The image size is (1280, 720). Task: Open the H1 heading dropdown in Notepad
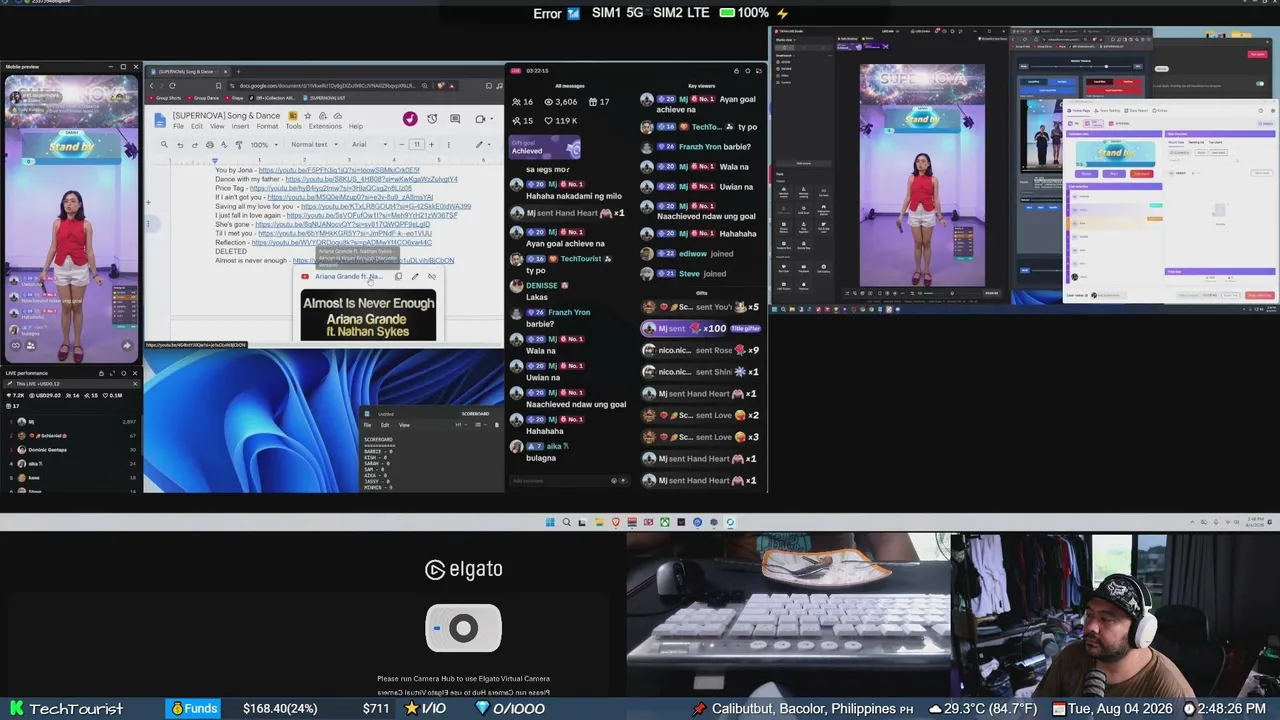pos(460,425)
